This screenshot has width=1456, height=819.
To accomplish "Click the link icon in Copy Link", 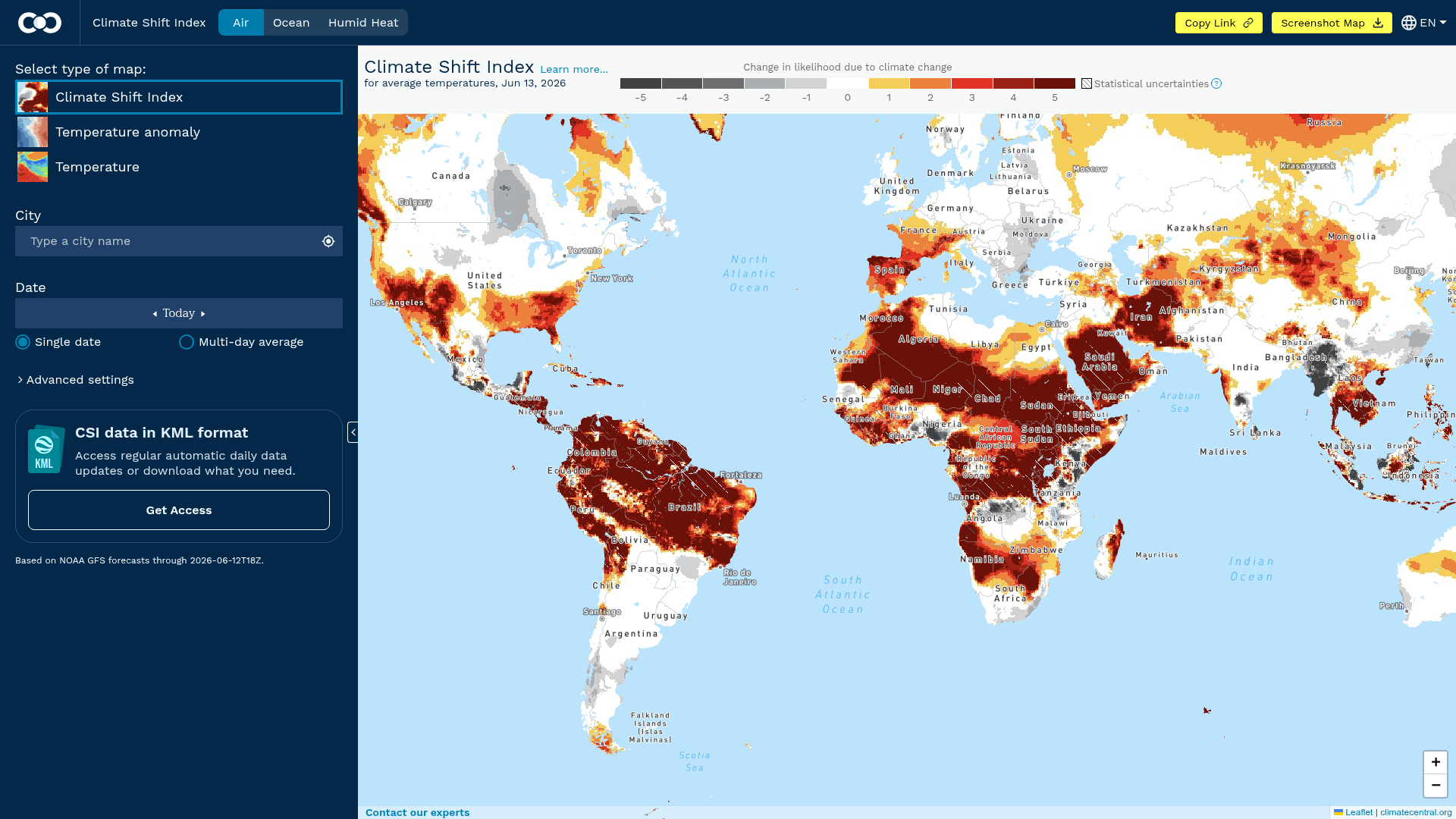I will pos(1248,23).
